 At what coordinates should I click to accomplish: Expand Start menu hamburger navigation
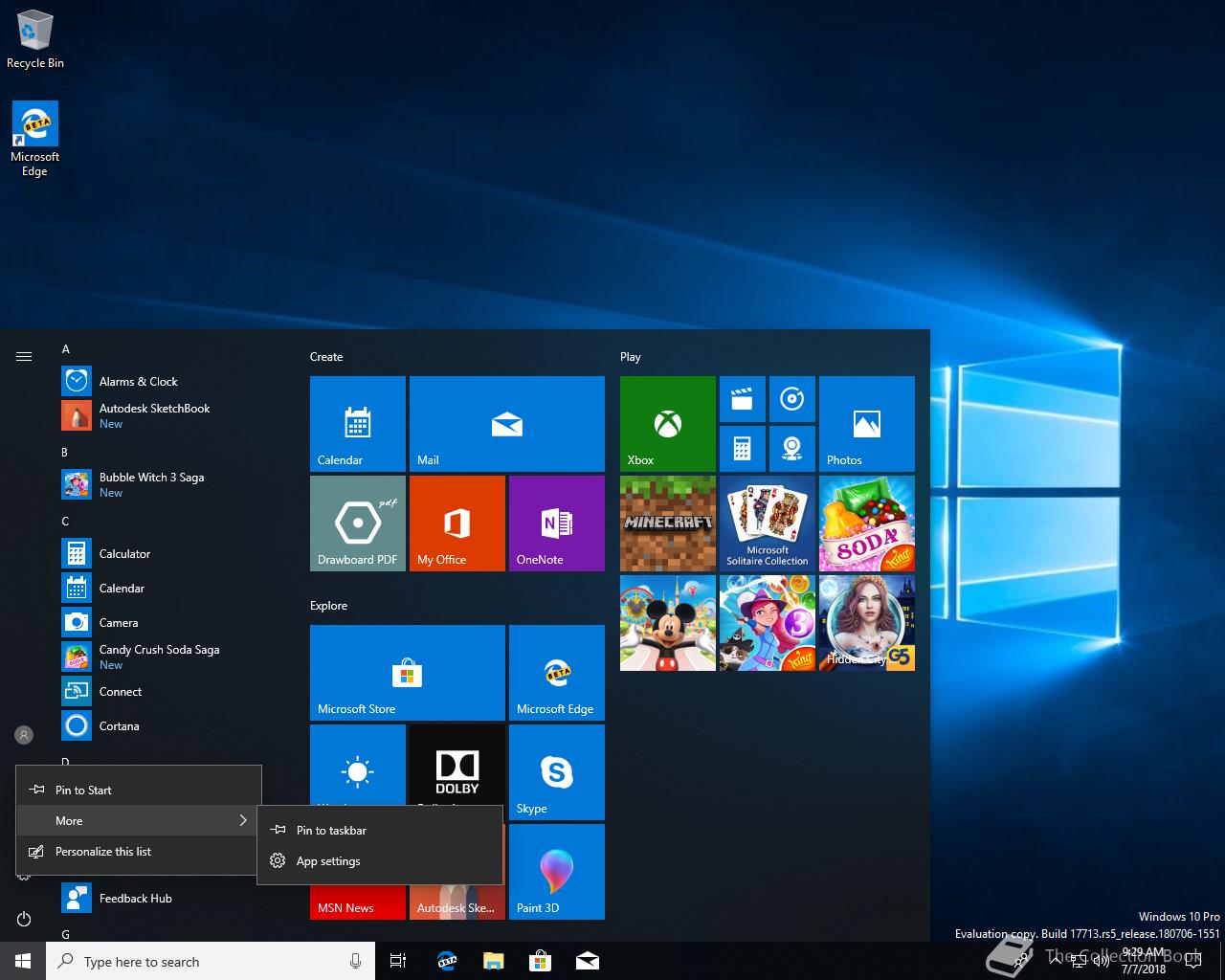[24, 356]
